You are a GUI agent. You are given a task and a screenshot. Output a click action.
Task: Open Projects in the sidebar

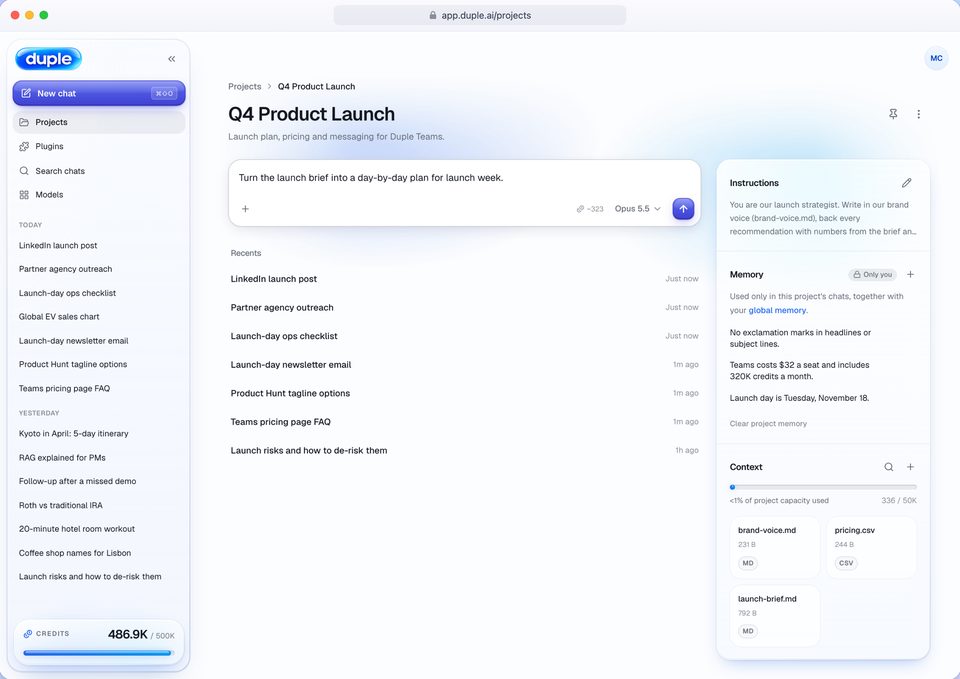[99, 122]
